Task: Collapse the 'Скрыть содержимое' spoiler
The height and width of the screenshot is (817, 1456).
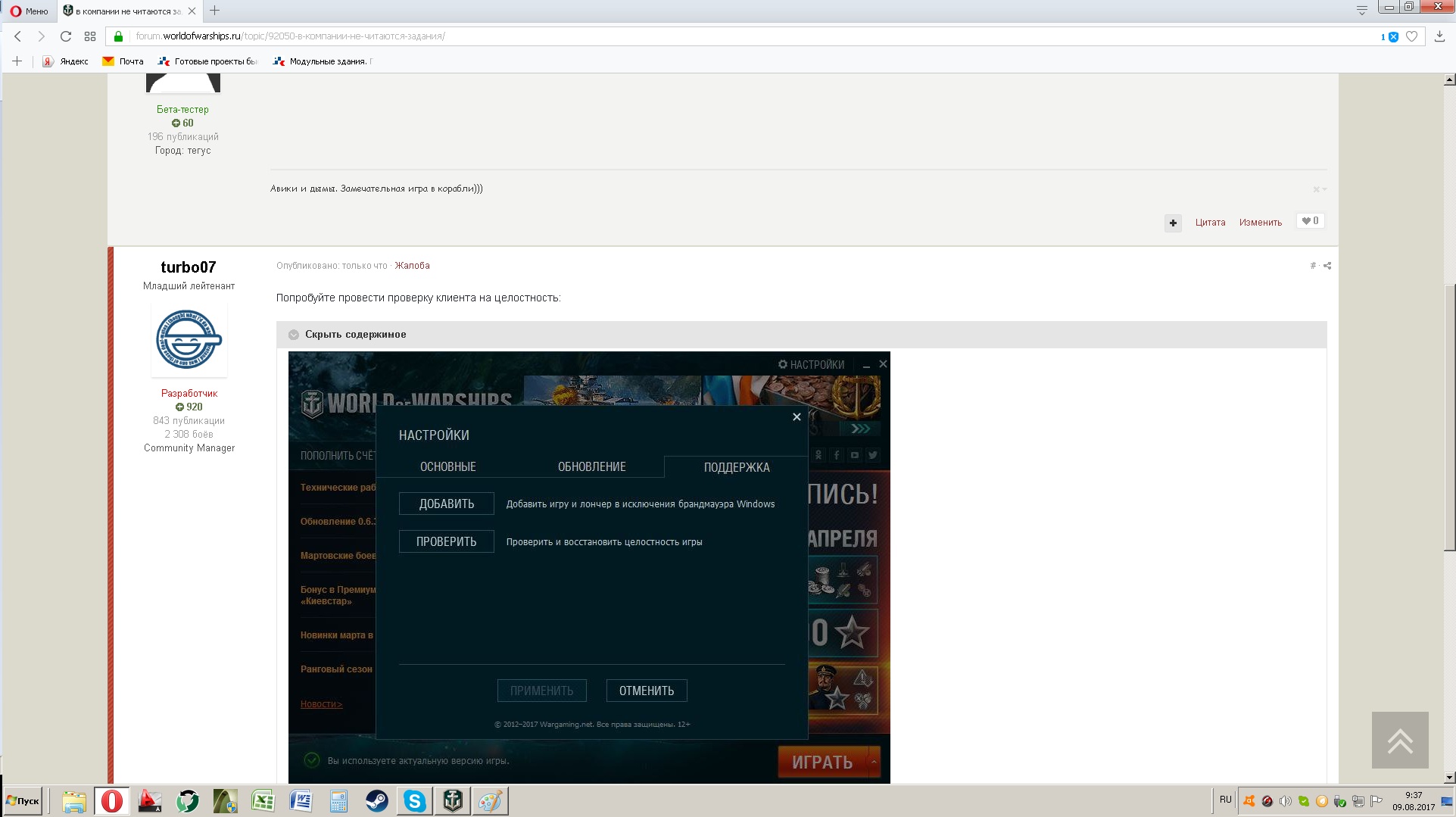Action: click(x=801, y=335)
